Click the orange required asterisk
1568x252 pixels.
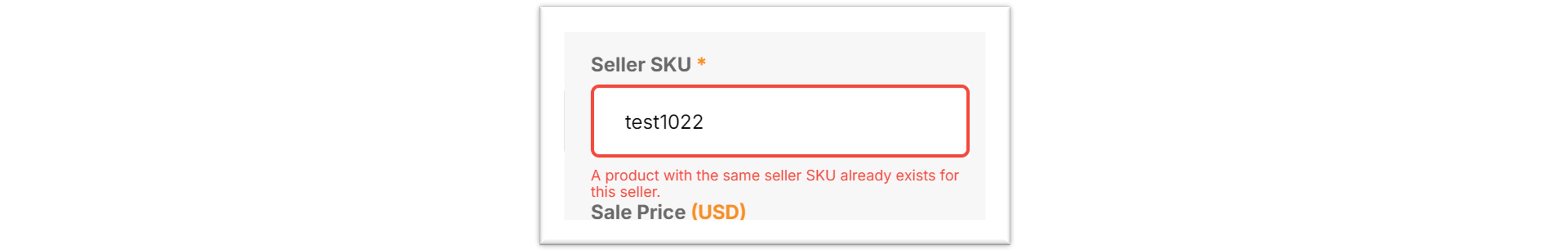(x=701, y=63)
